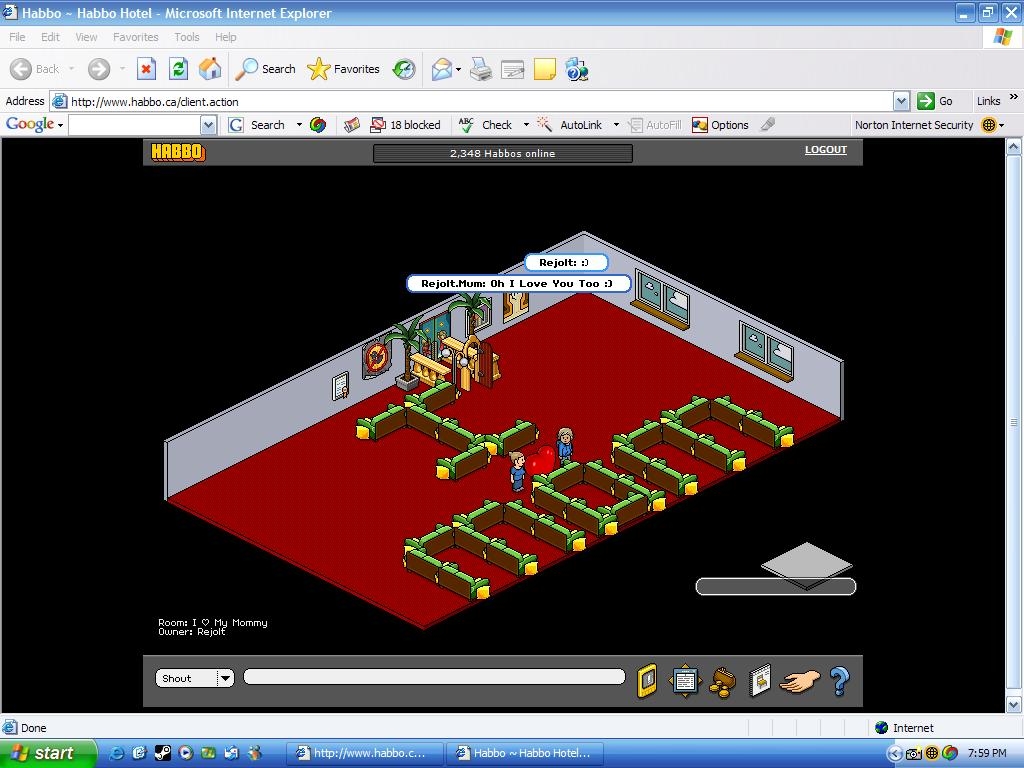Expand the Links toolbar chevron
1024x768 pixels.
tap(1014, 97)
